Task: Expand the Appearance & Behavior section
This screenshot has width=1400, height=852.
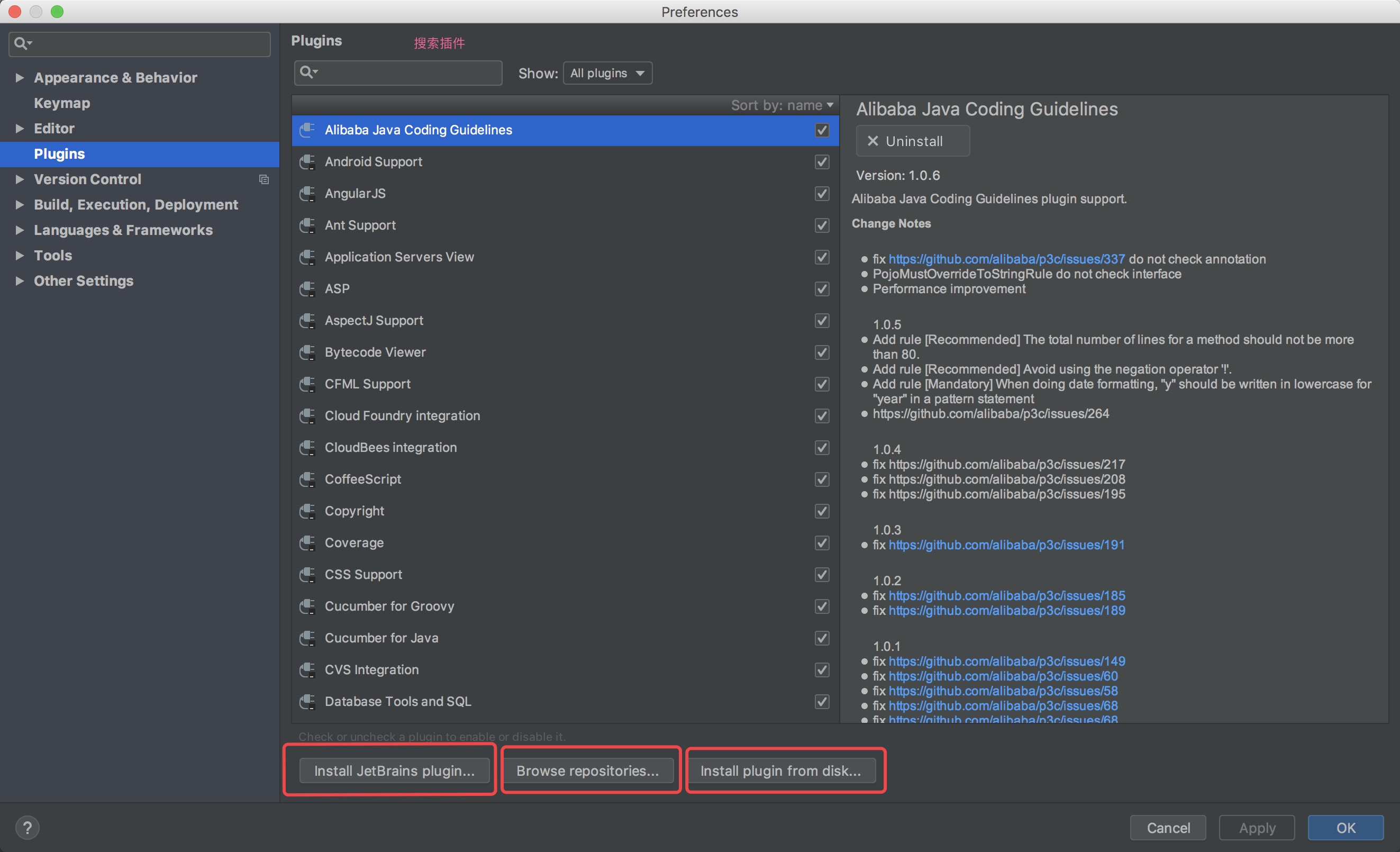Action: [x=20, y=78]
